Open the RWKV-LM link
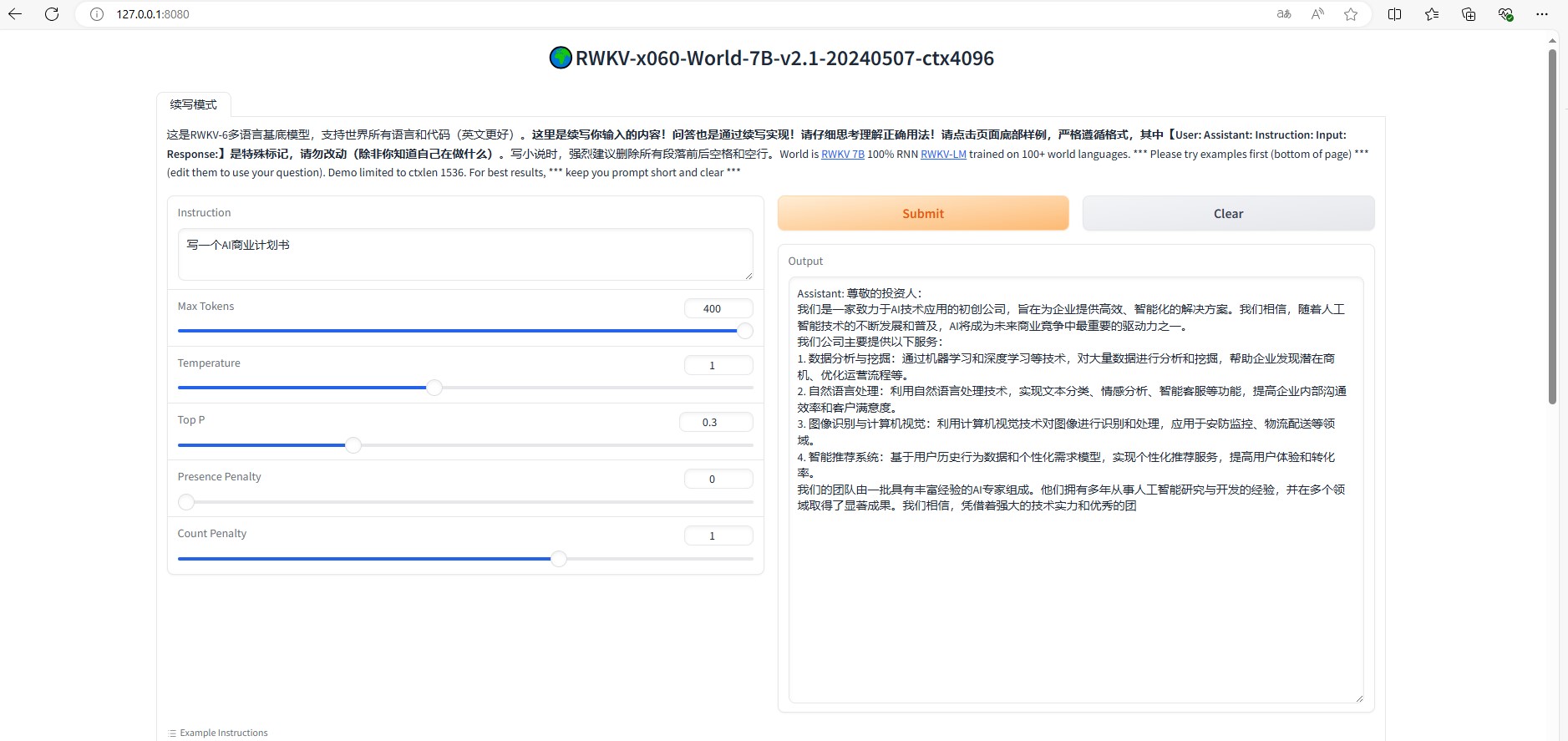The height and width of the screenshot is (741, 1568). point(943,154)
